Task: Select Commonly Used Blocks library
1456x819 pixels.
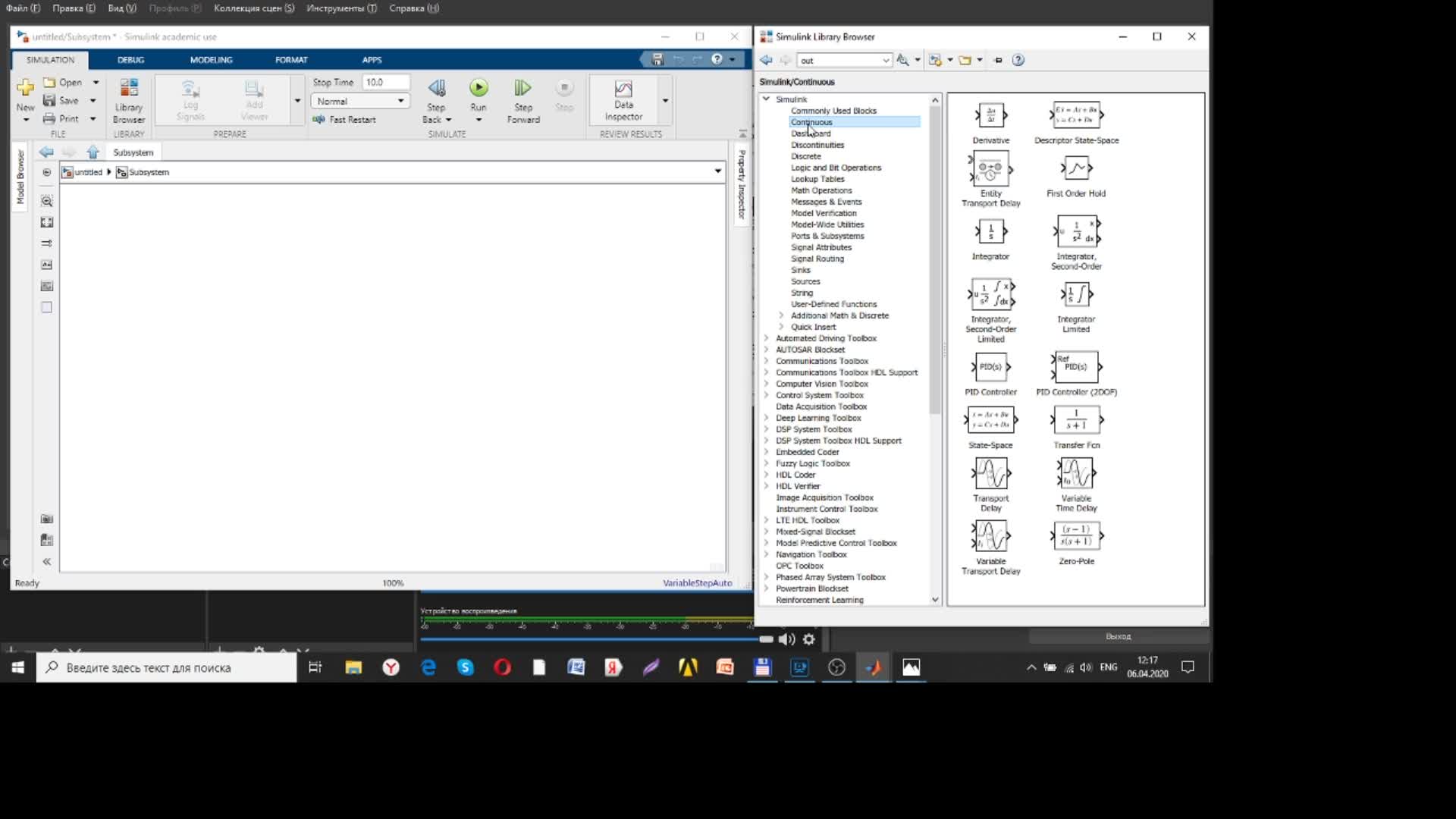Action: [833, 110]
